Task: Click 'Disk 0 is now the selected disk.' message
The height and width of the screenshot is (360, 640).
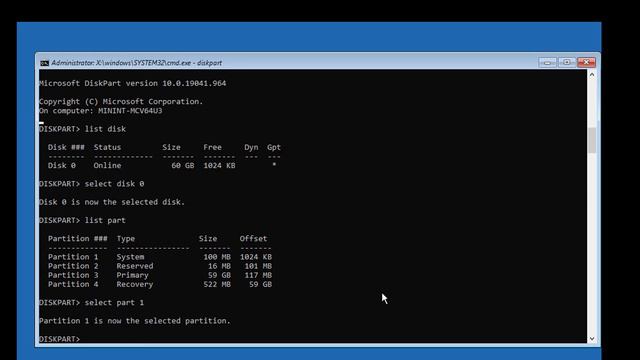Action: point(112,202)
